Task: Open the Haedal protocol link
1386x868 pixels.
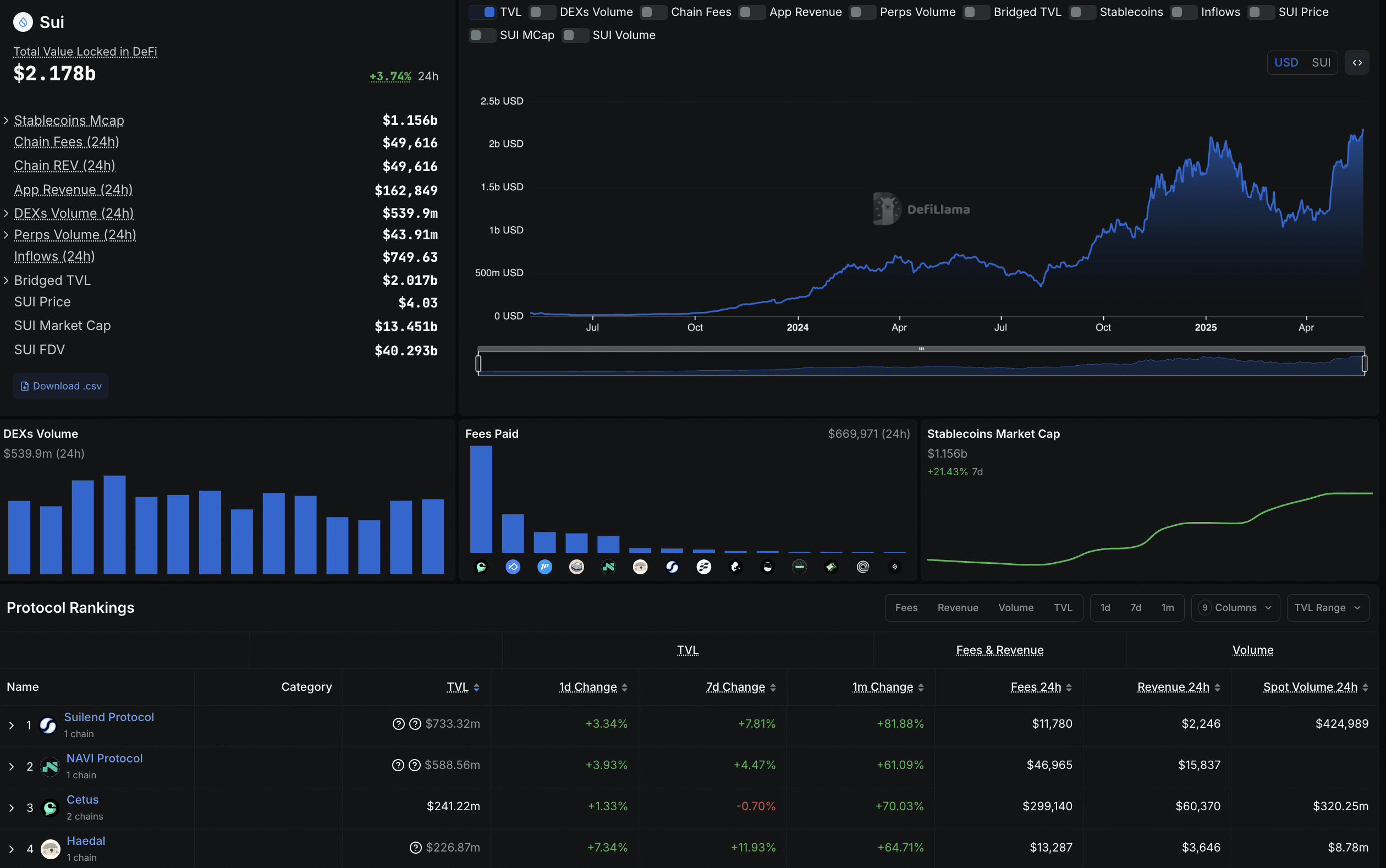Action: click(86, 841)
